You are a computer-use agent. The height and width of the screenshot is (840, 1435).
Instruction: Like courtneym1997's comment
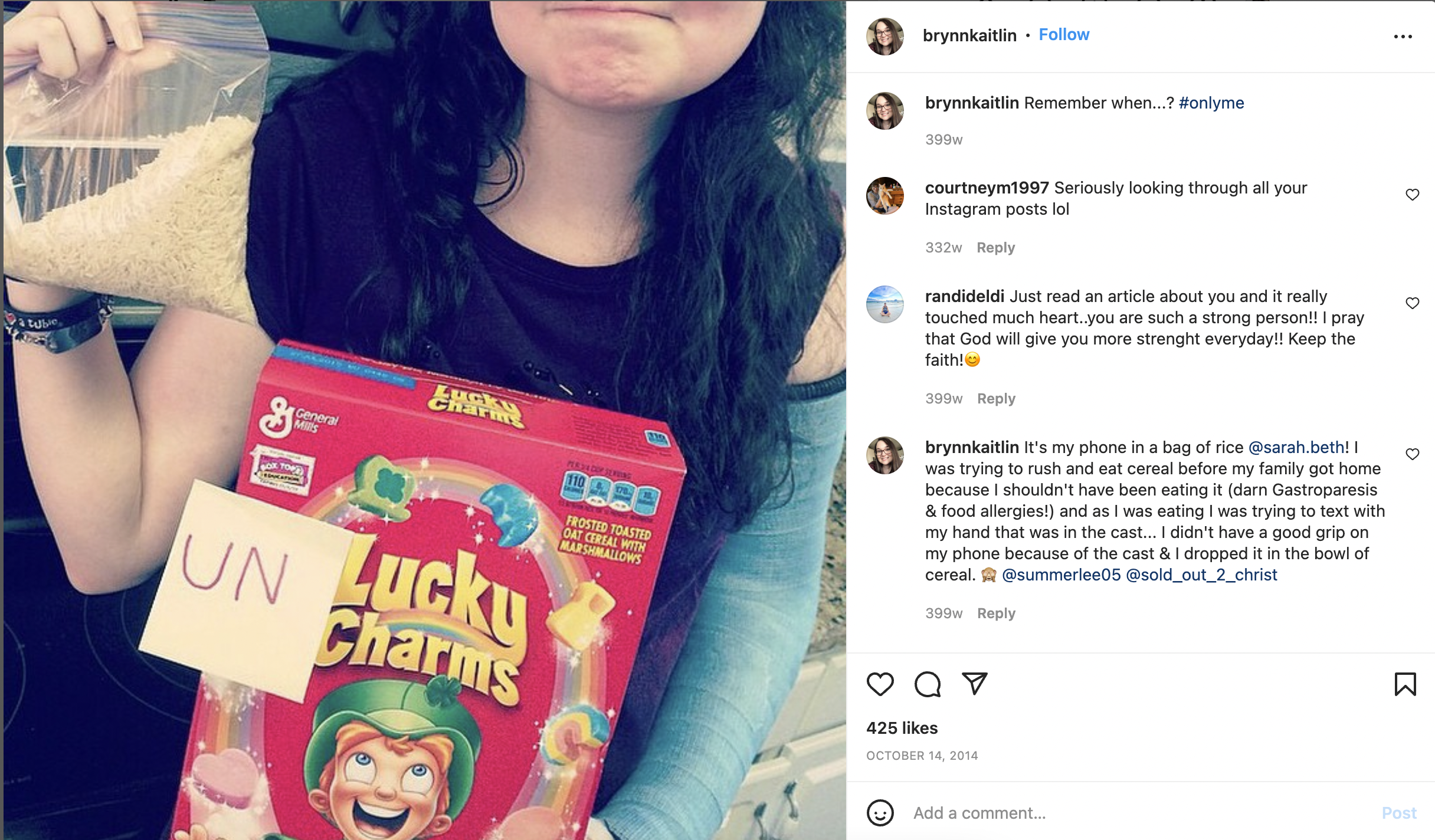click(1412, 195)
